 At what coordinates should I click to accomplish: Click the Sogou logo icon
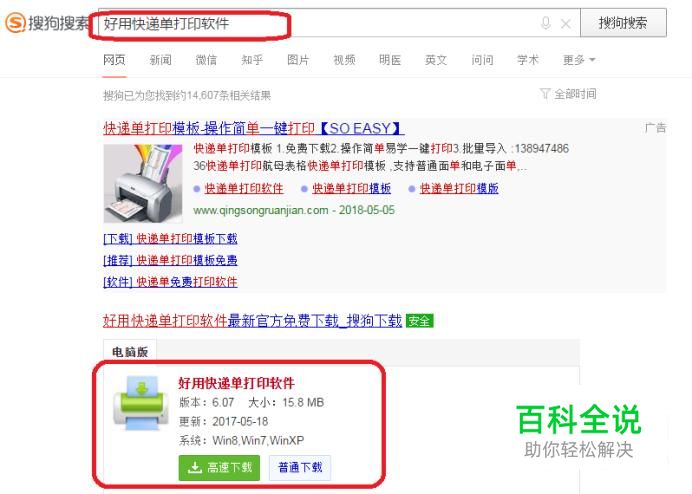tap(15, 23)
